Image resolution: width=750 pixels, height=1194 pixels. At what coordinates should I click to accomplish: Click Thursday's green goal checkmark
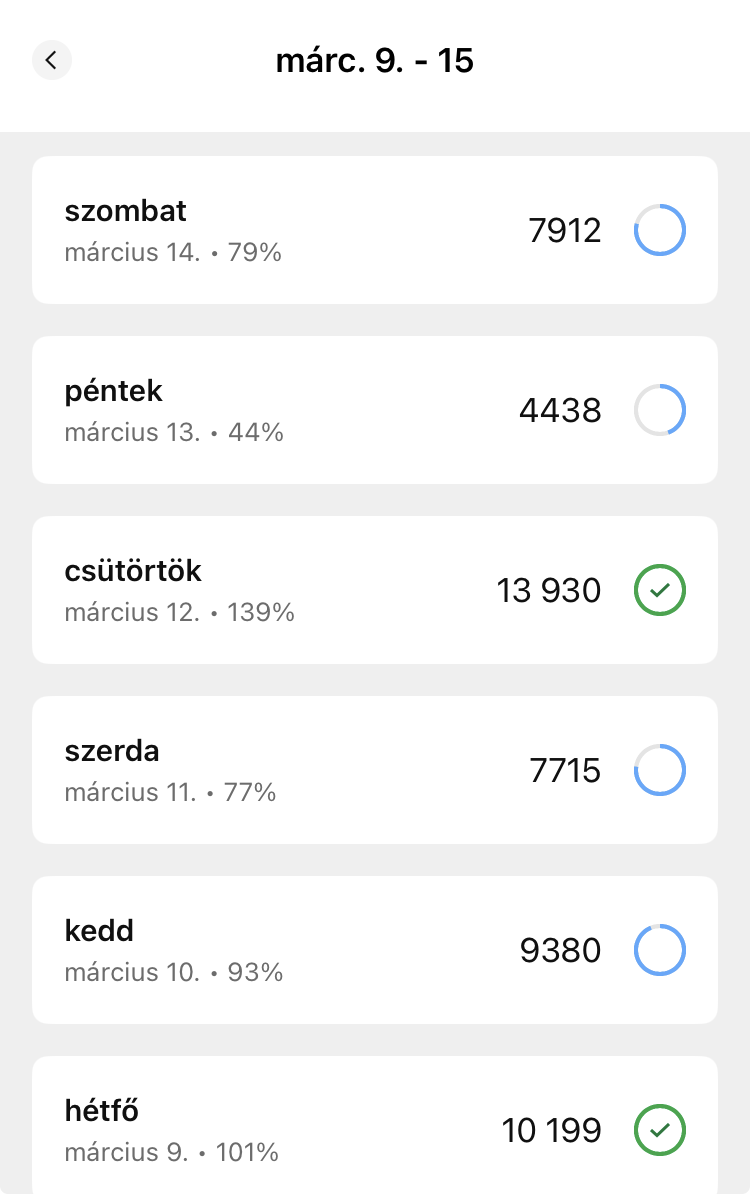coord(660,590)
